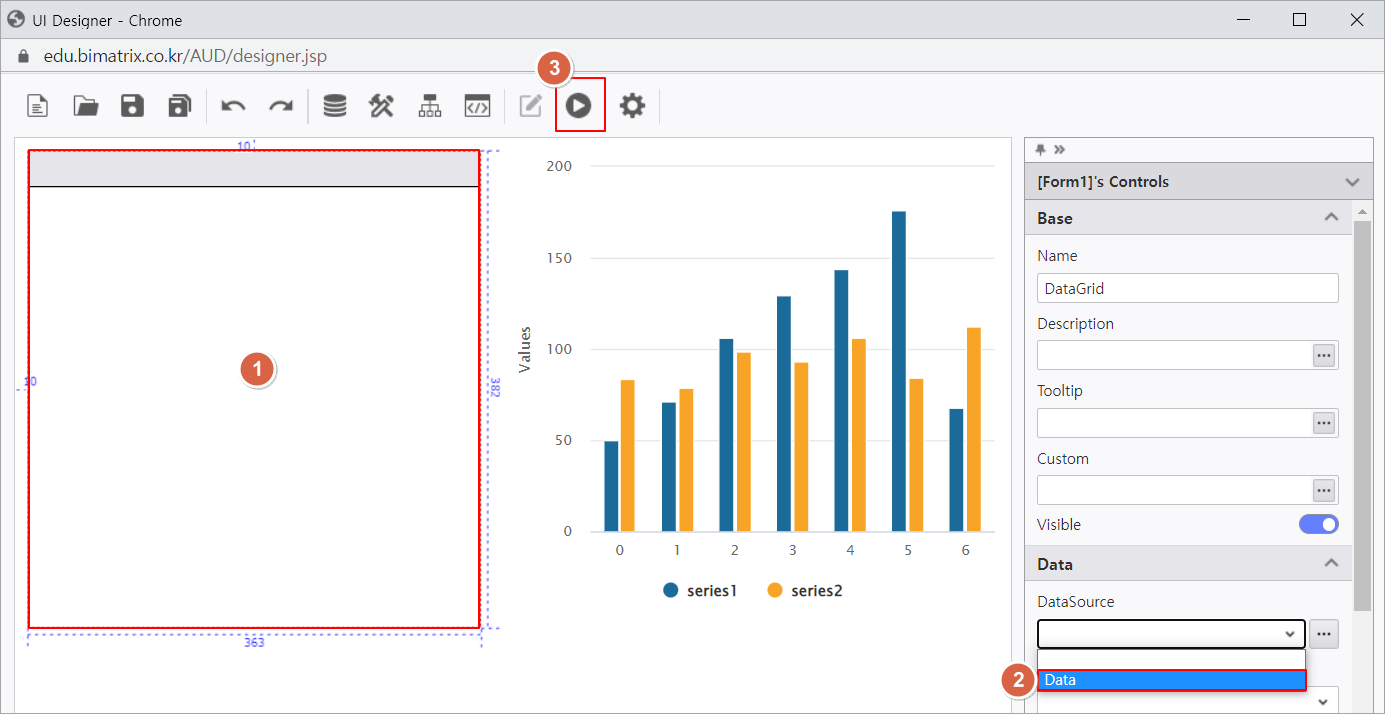Screen dimensions: 1385x714
Task: Open the database data source manager icon
Action: 335,105
